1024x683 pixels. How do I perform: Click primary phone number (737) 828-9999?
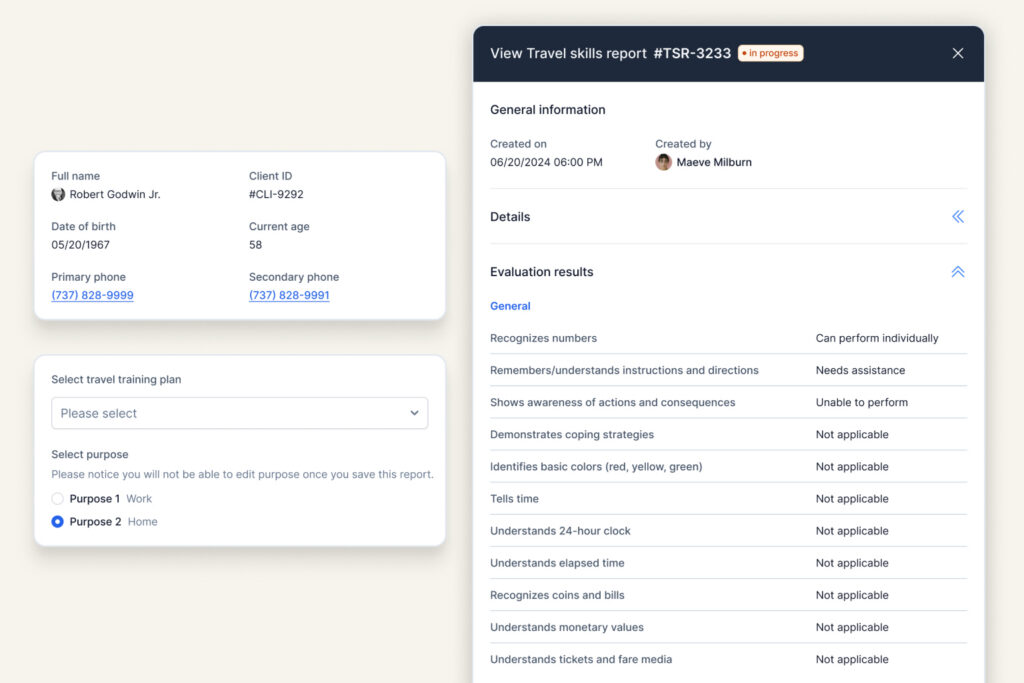point(92,296)
